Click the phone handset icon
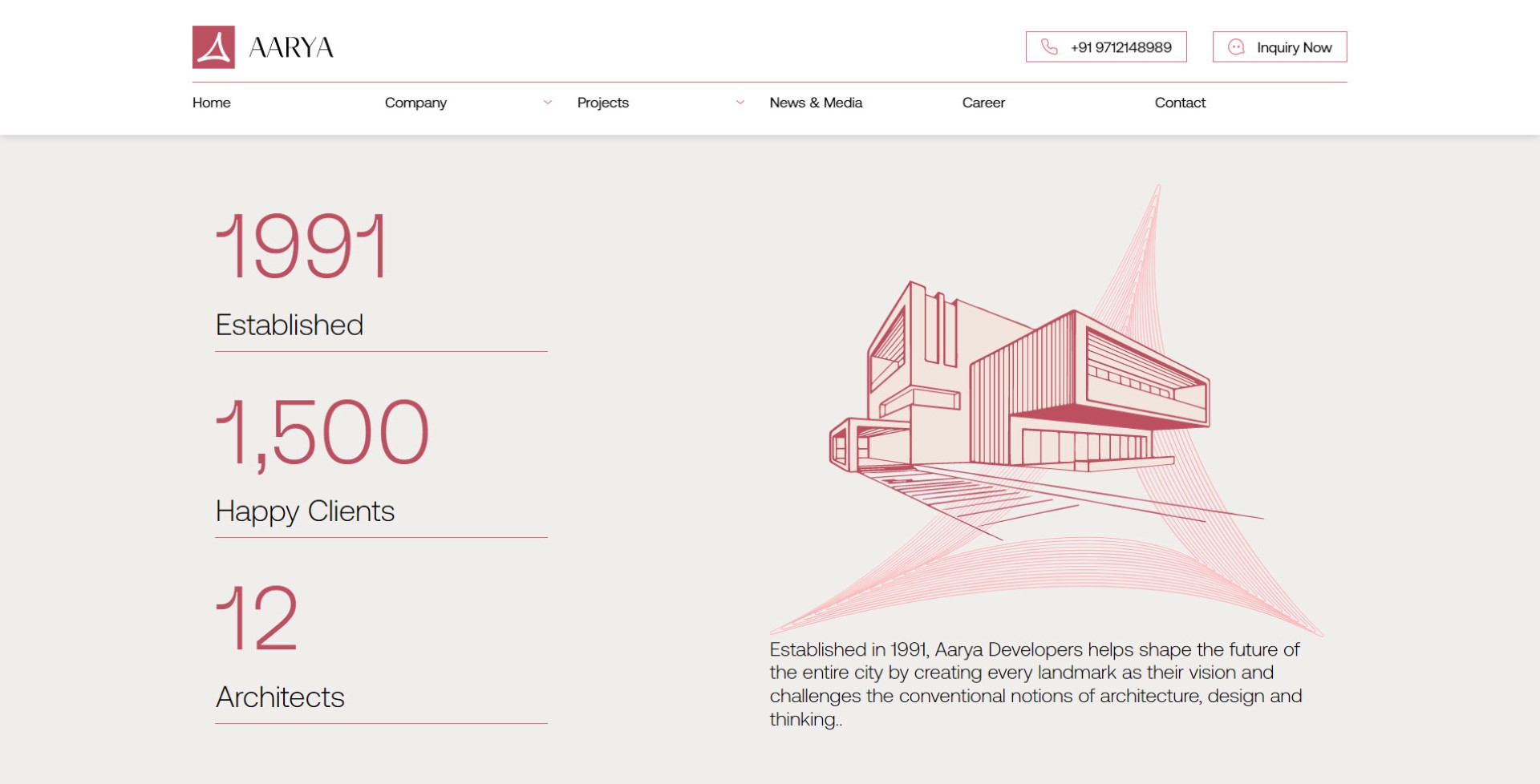The height and width of the screenshot is (784, 1540). [1049, 47]
